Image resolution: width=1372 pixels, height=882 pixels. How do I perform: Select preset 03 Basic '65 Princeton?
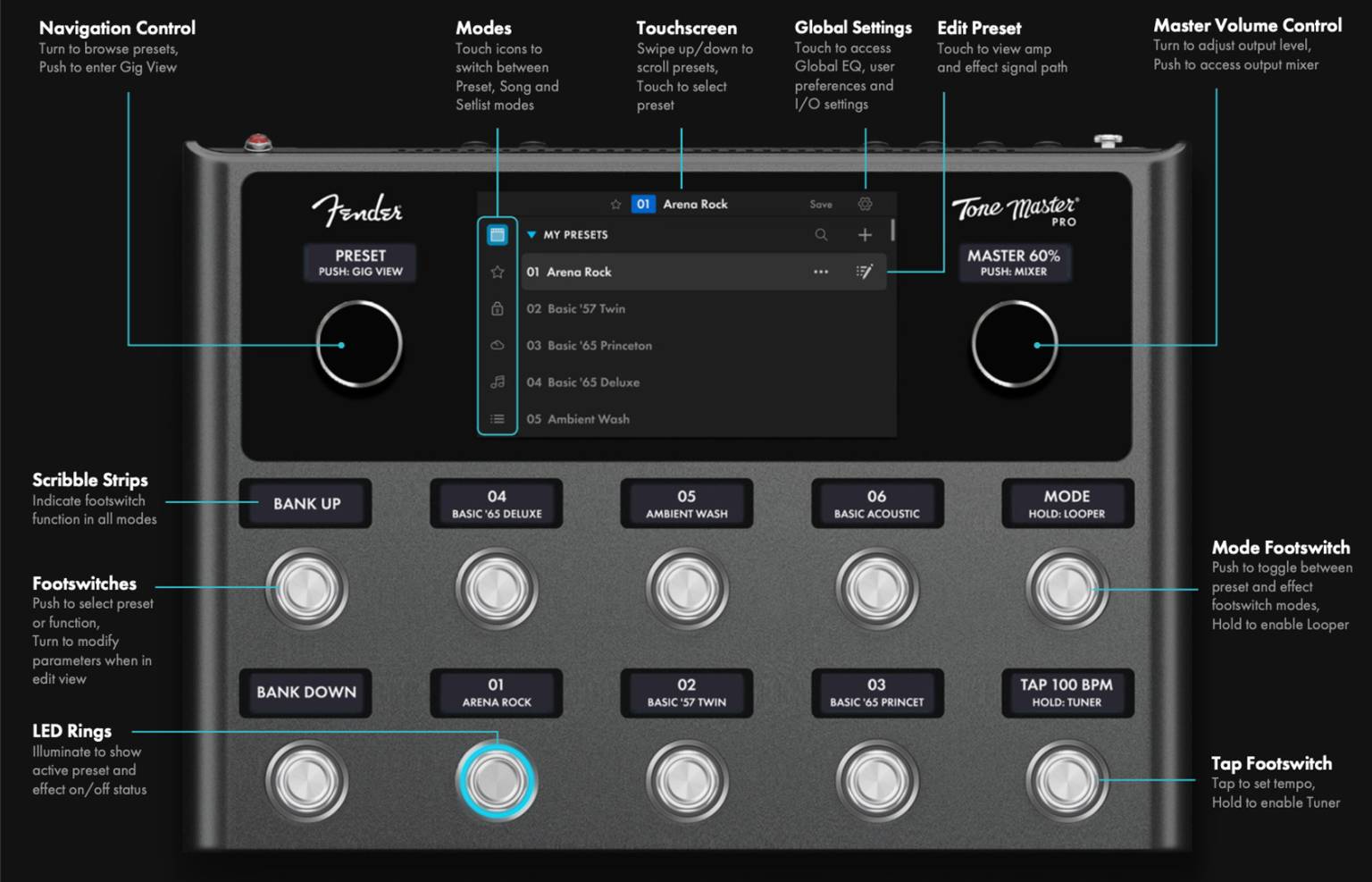click(x=590, y=345)
